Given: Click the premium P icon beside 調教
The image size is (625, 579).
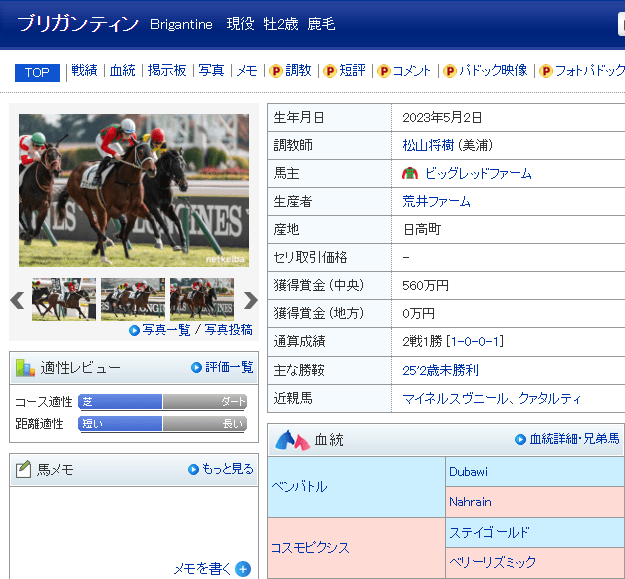Looking at the screenshot, I should pos(276,71).
